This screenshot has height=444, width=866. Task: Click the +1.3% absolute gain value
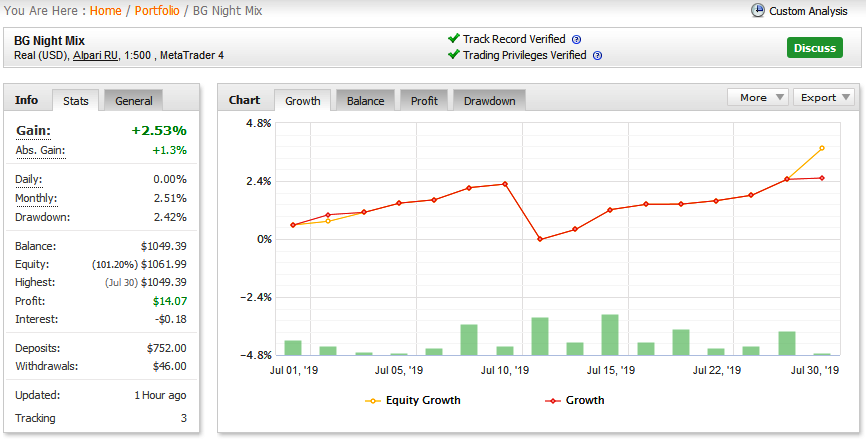[170, 150]
